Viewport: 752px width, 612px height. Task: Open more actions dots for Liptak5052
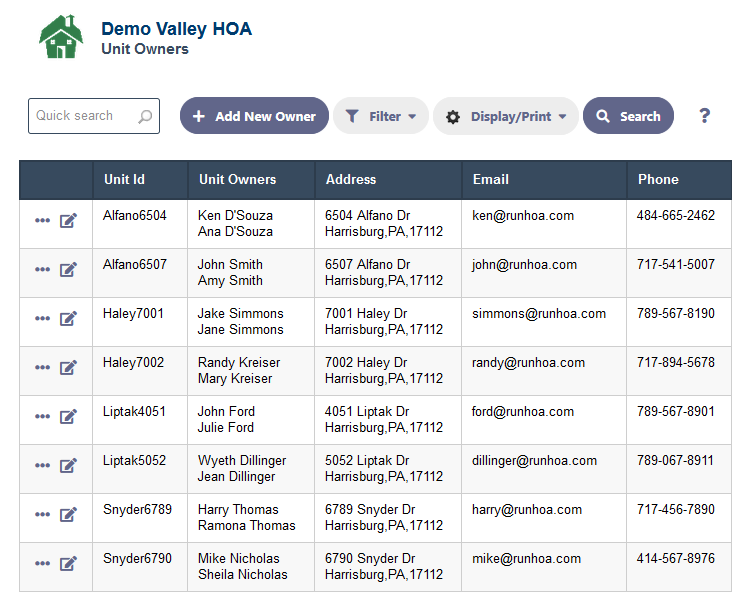pyautogui.click(x=42, y=465)
